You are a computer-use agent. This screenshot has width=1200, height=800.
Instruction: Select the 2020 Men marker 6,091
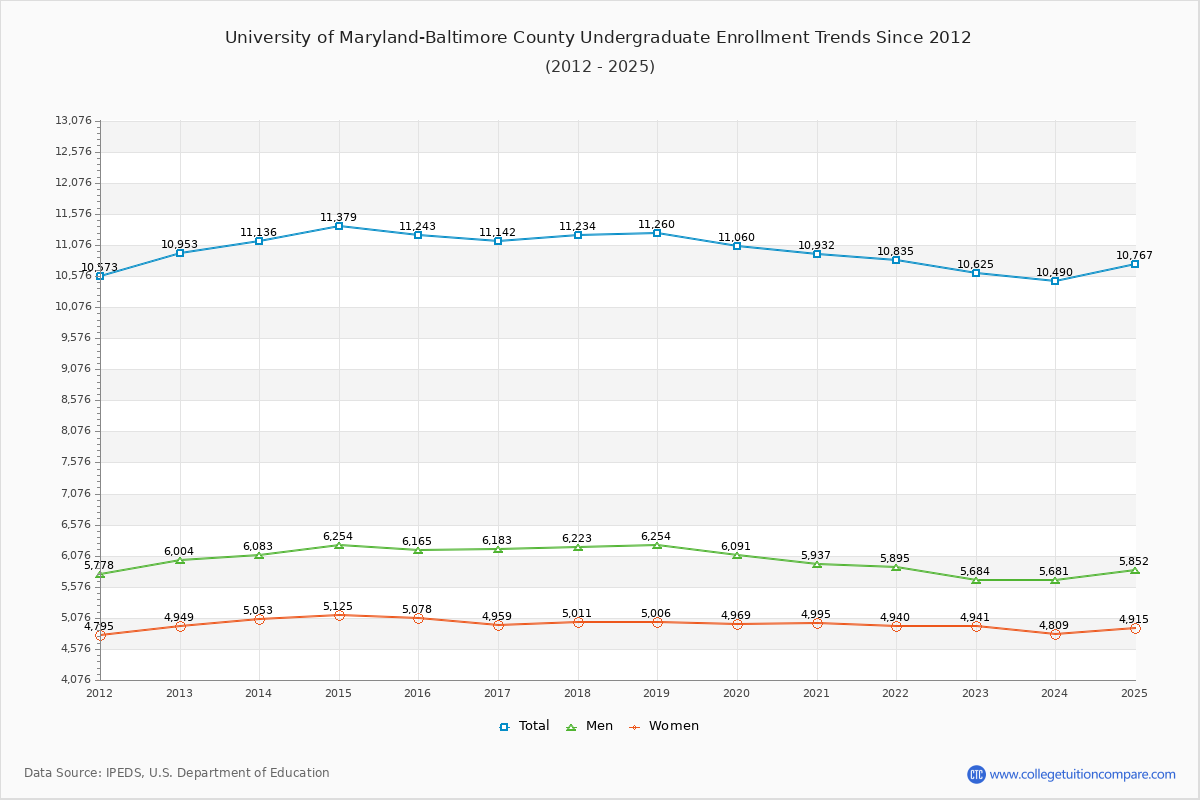[x=737, y=555]
